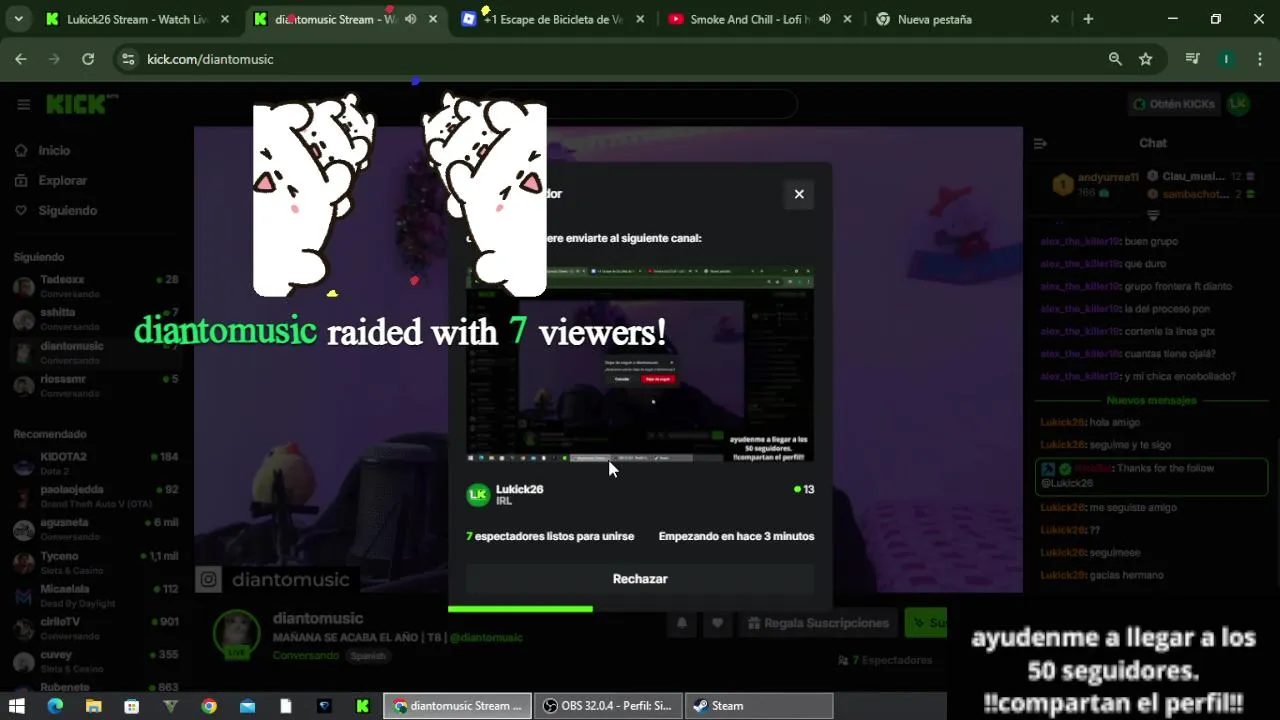The image size is (1280, 720).
Task: Open a new browser tab with plus
Action: coord(1088,19)
